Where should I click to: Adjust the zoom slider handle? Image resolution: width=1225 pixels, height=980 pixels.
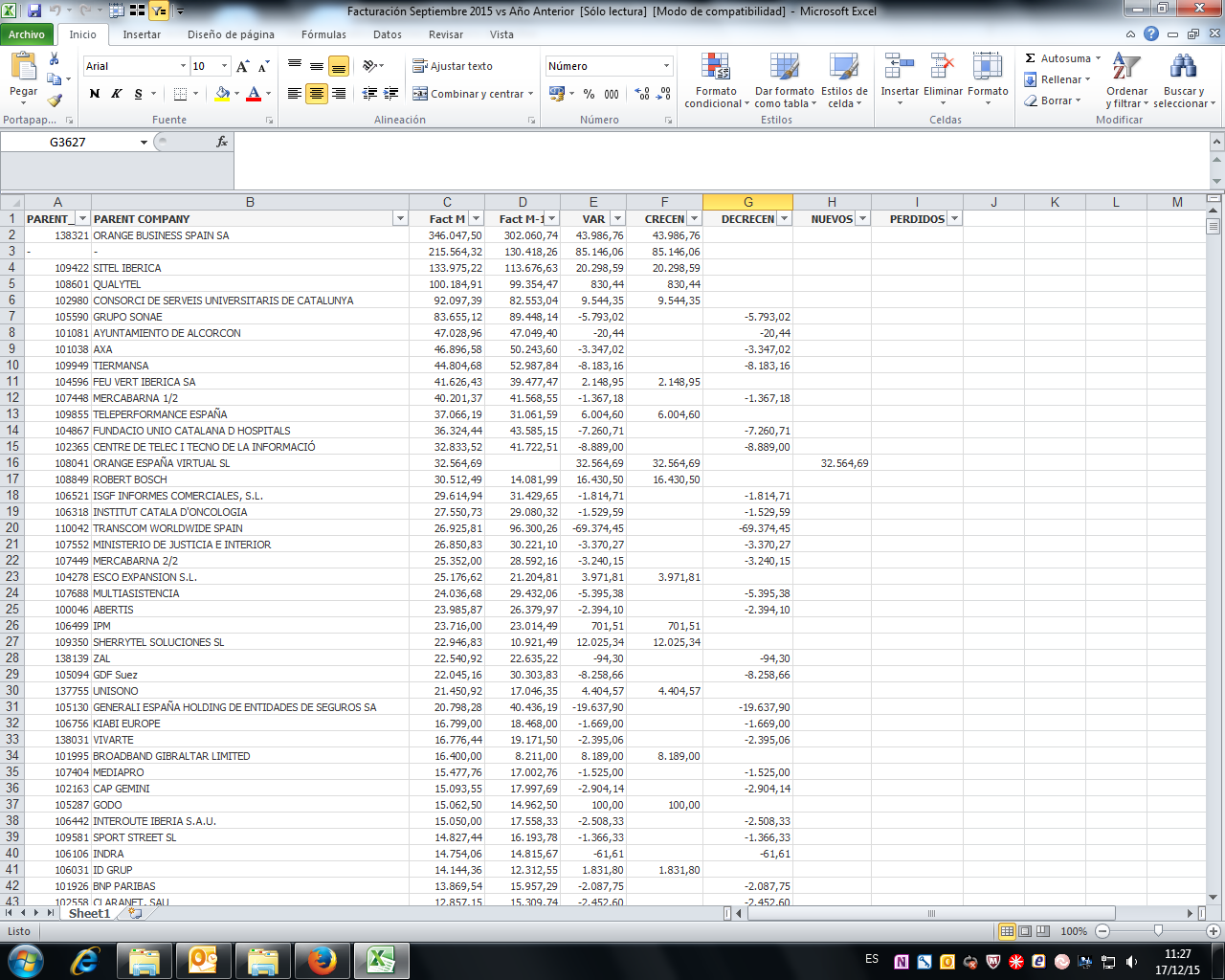tap(1158, 931)
